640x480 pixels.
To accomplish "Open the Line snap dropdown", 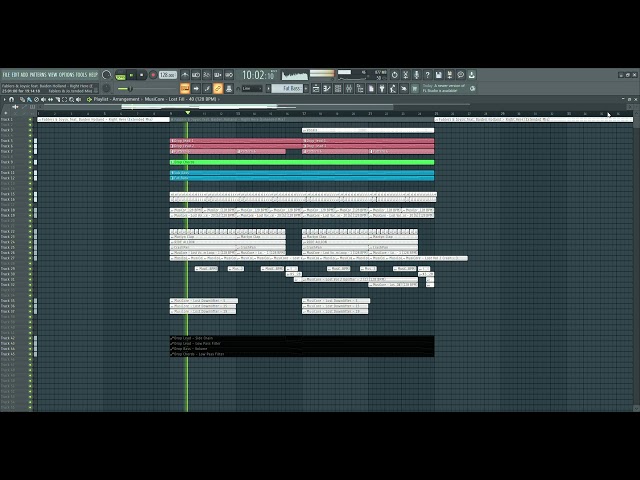I will click(x=252, y=89).
